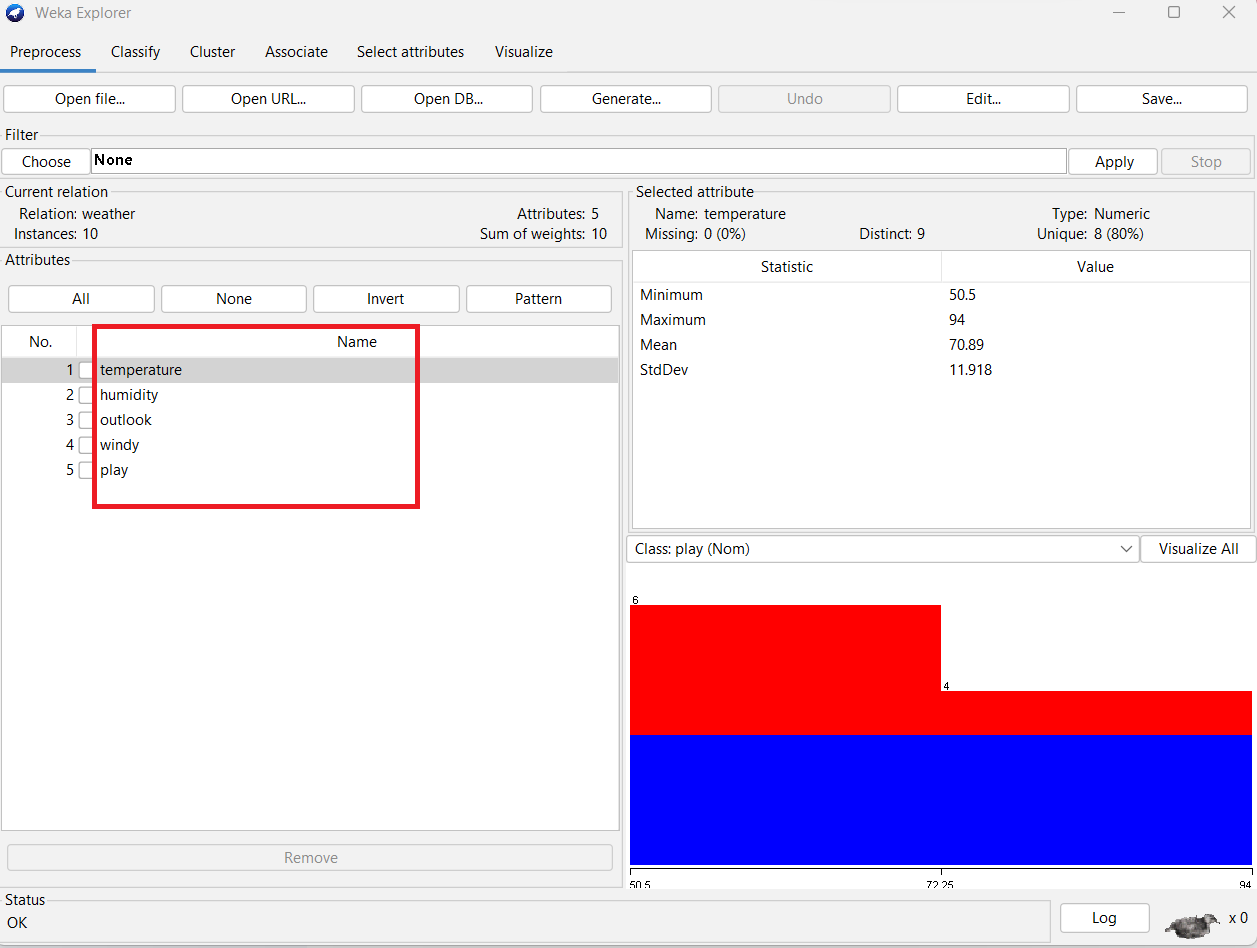Click the red histogram bar labeled 6
This screenshot has height=948, width=1257.
pos(785,670)
